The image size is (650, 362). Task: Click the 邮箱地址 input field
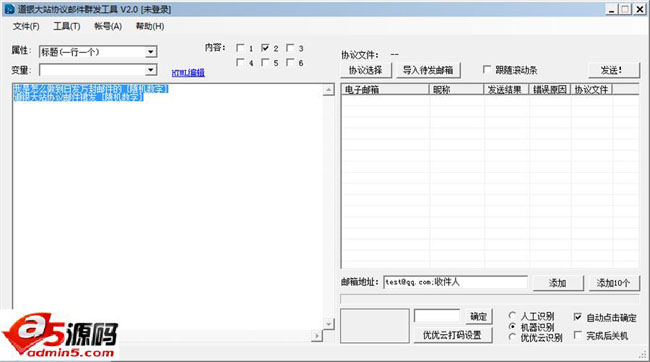point(455,282)
